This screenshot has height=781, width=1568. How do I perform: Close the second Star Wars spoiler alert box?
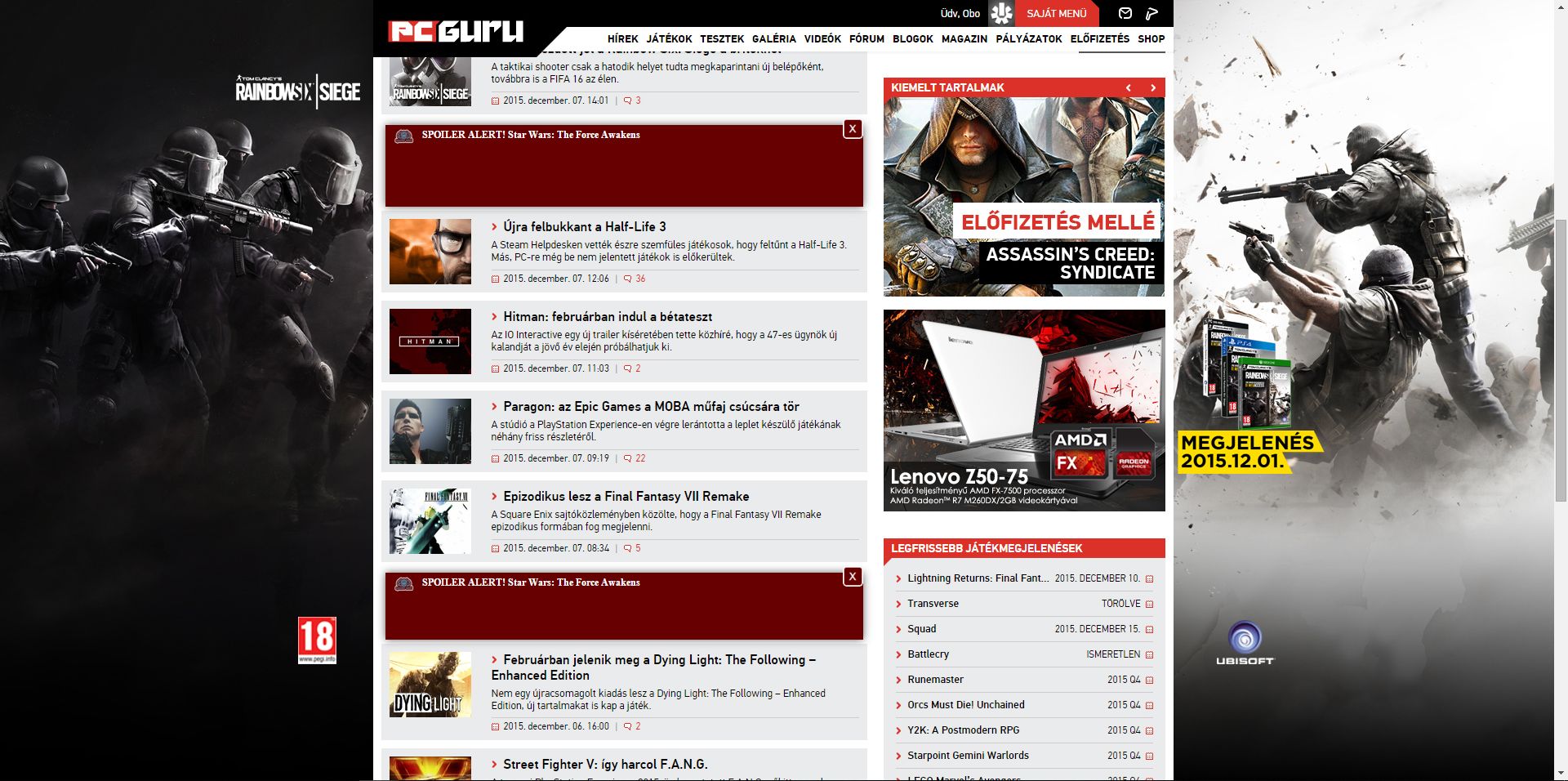(853, 576)
